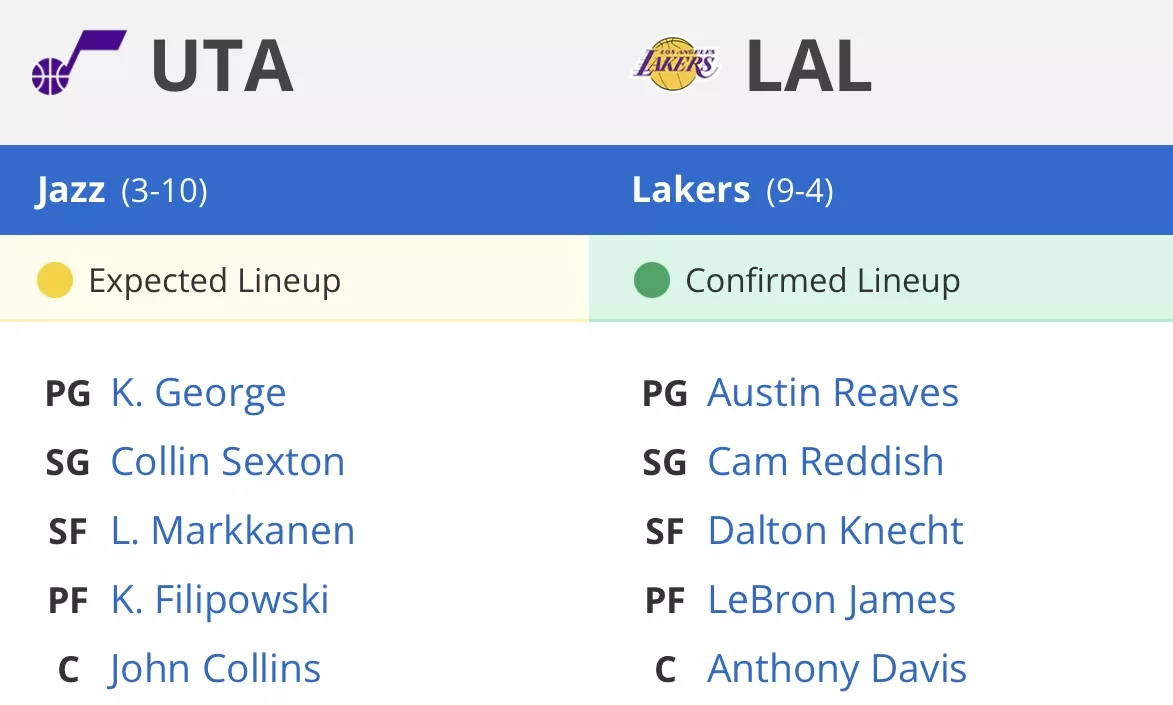Viewport: 1173px width, 705px height.
Task: Select Anthony Davis at center
Action: click(837, 669)
